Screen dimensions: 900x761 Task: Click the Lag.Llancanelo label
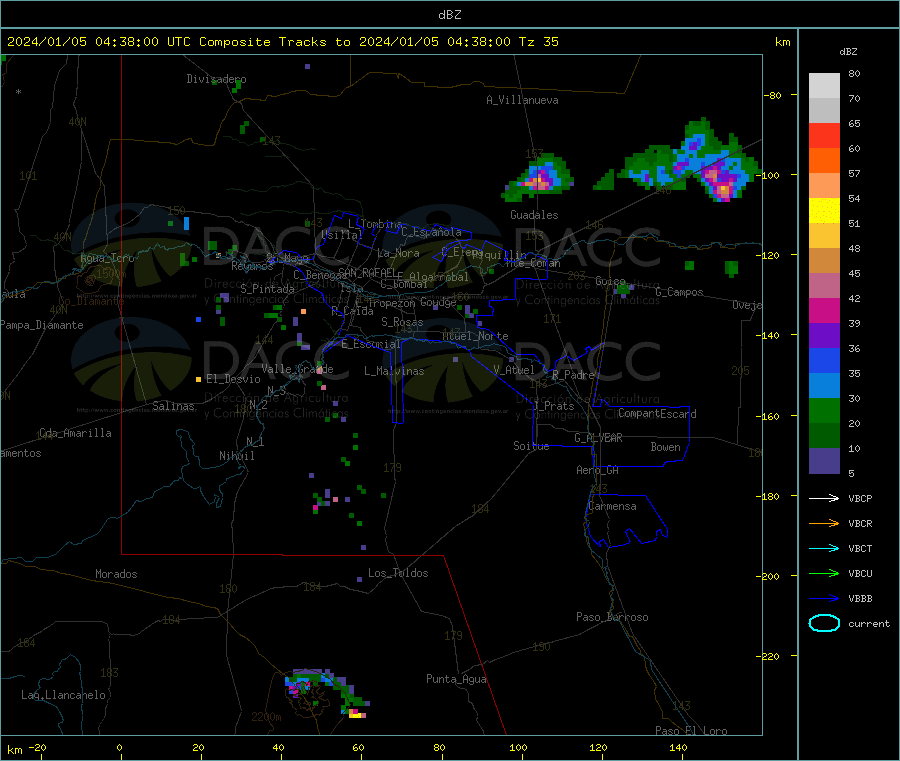coord(63,695)
